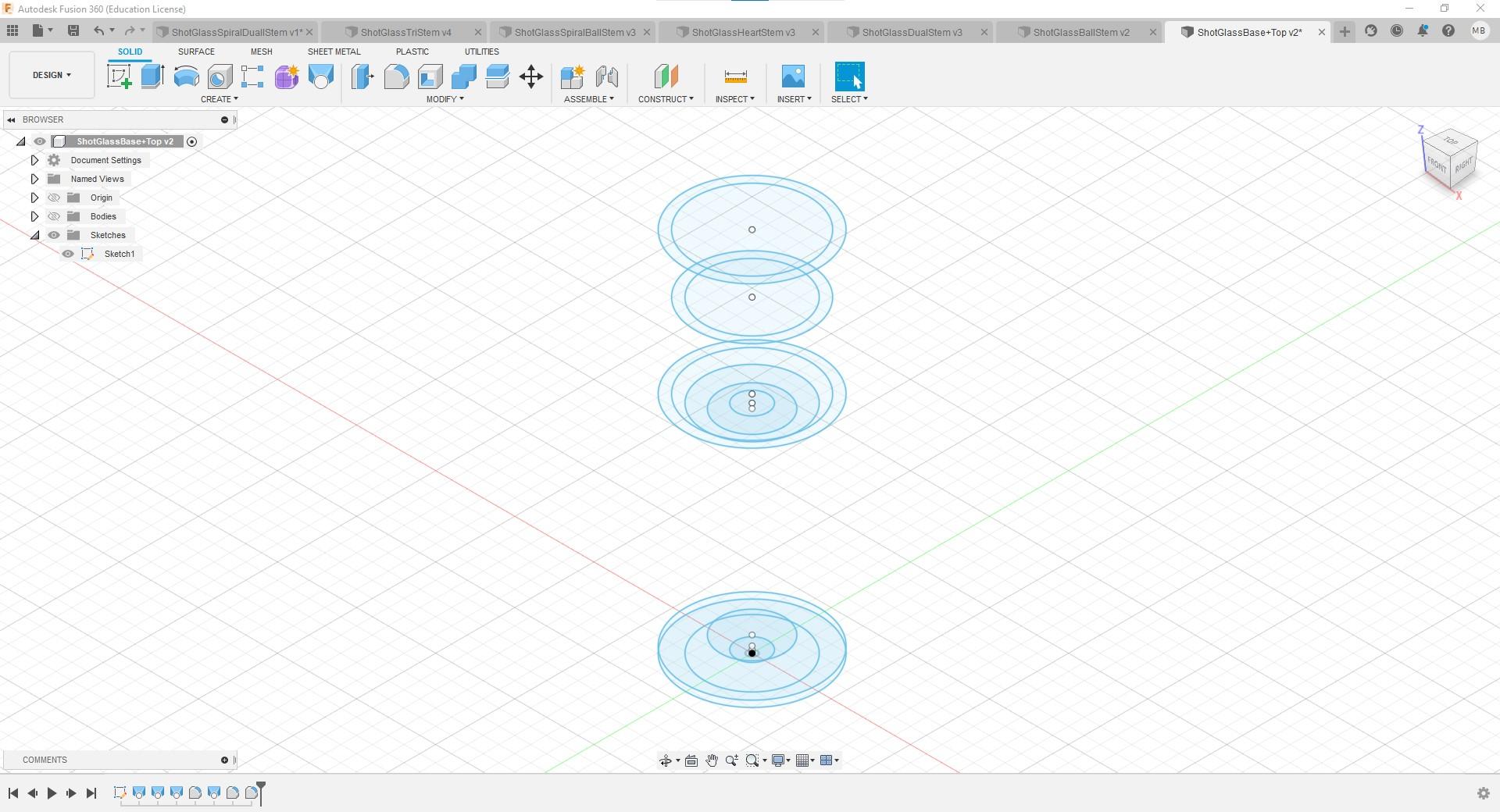Open the CONSTRUCT dropdown menu
The height and width of the screenshot is (812, 1500).
(x=666, y=99)
